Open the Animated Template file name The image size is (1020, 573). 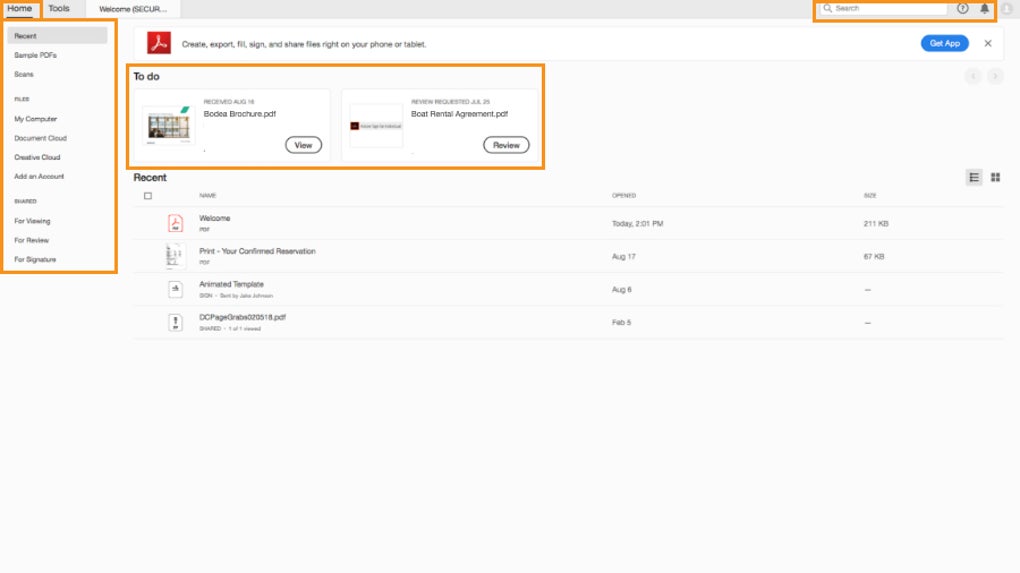(231, 284)
